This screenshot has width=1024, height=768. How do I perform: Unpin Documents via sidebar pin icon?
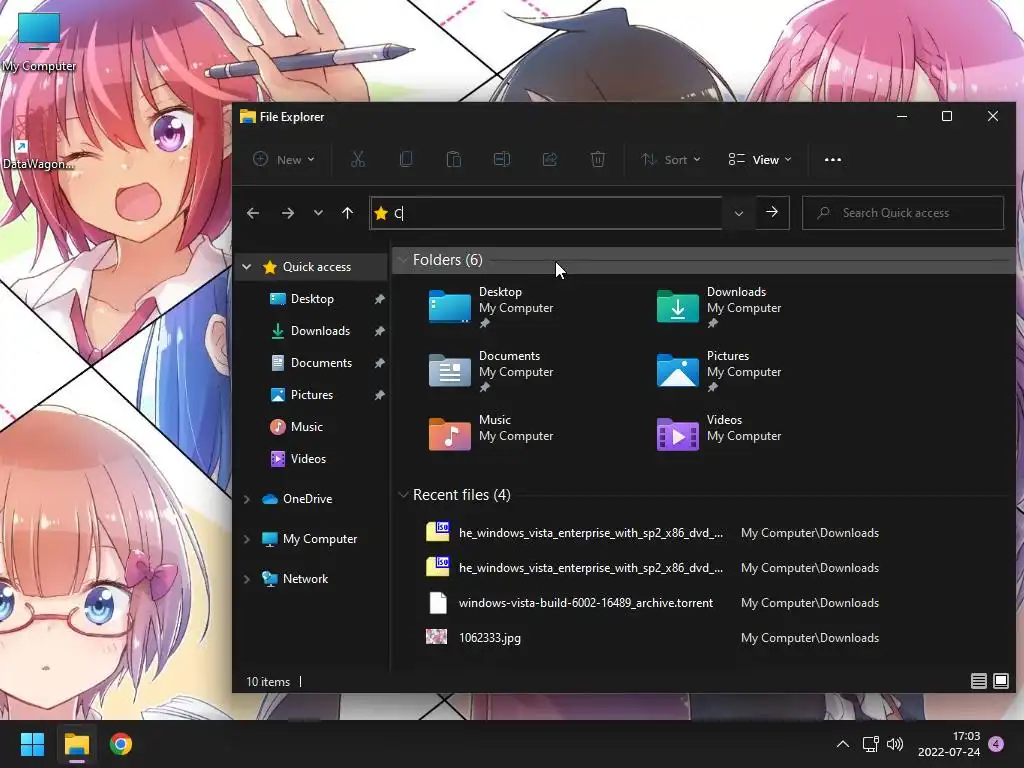point(379,363)
